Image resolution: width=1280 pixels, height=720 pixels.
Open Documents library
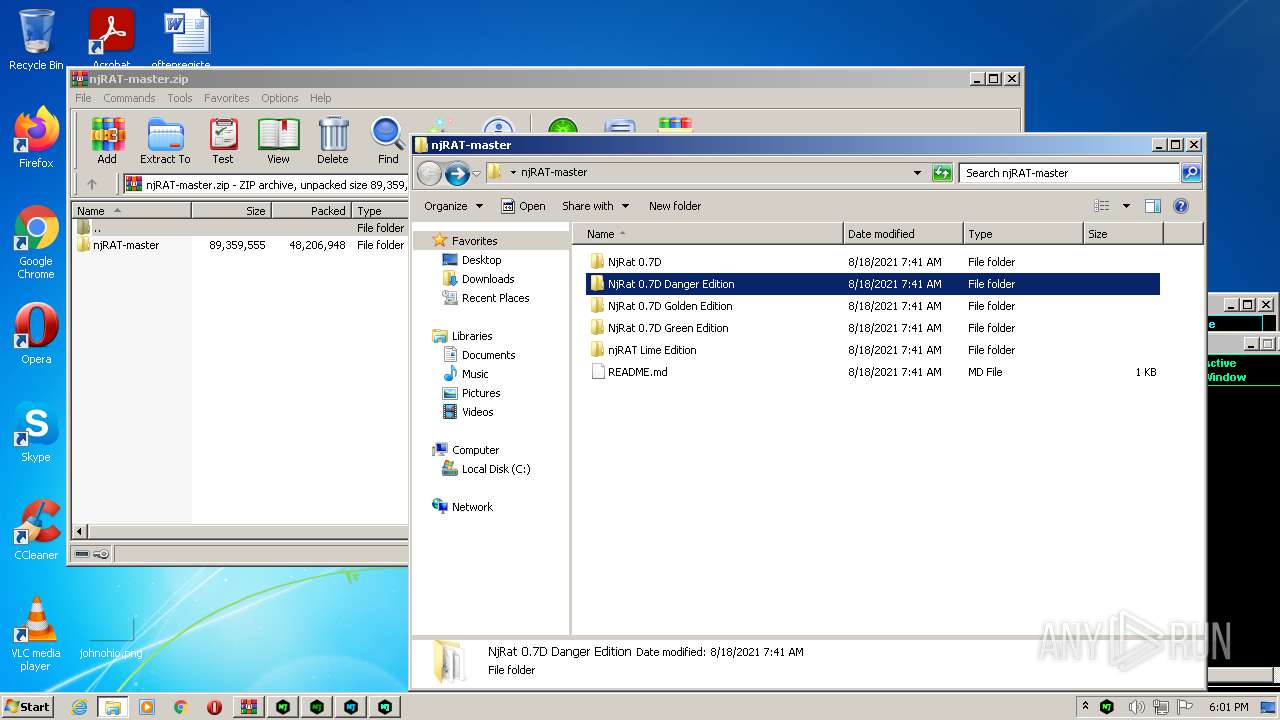coord(488,355)
